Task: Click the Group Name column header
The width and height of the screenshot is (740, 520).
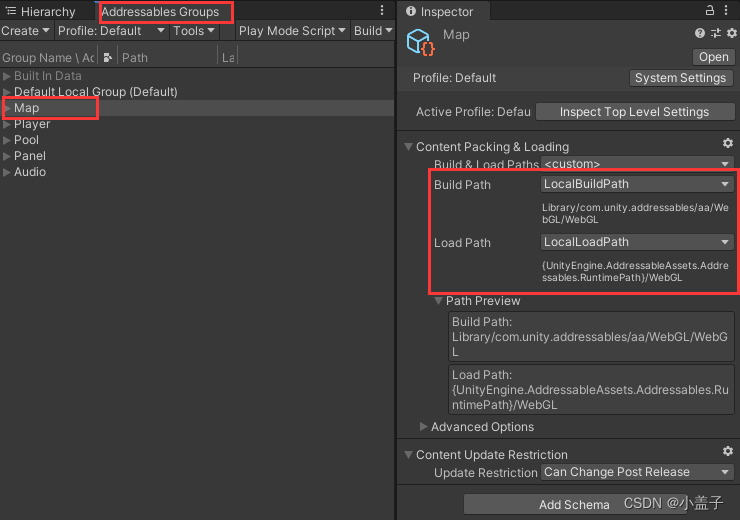Action: coord(48,58)
